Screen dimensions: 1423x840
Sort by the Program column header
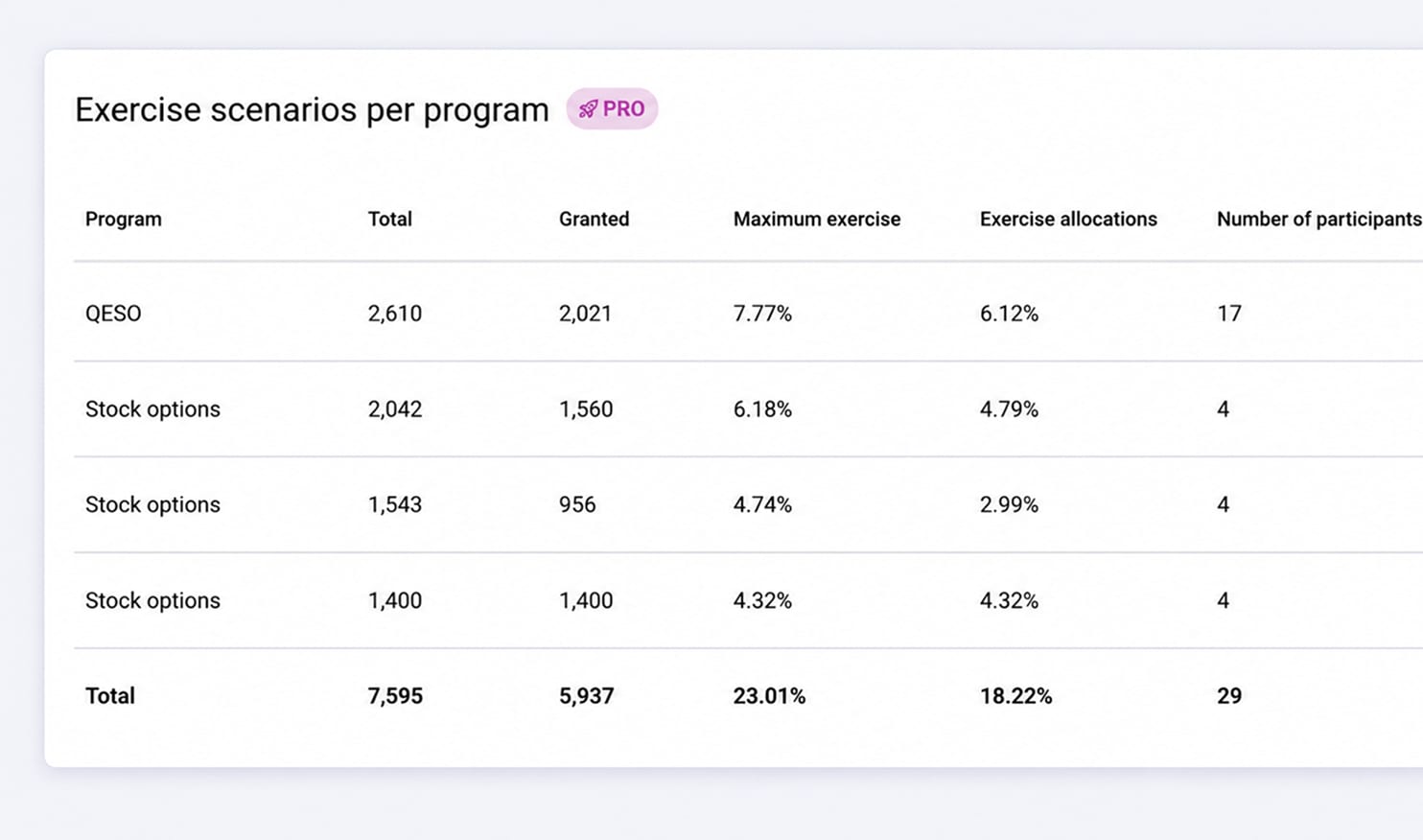pyautogui.click(x=124, y=219)
